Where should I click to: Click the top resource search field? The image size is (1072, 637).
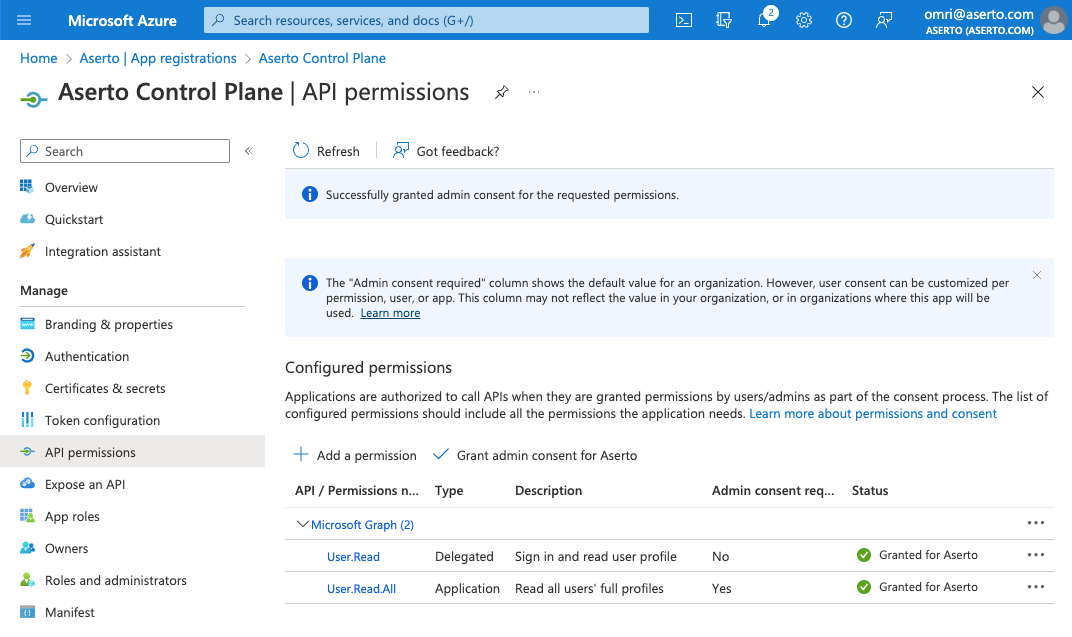[426, 20]
